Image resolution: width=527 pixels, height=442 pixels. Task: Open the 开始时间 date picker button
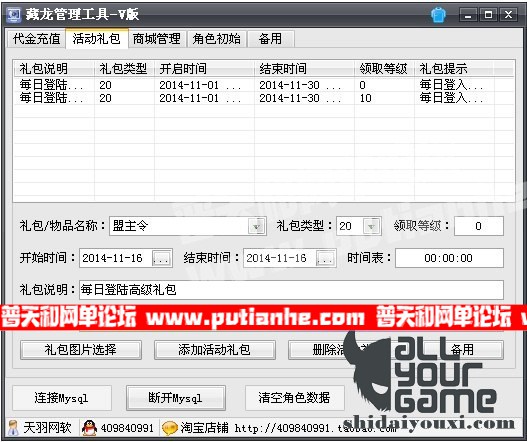point(161,258)
